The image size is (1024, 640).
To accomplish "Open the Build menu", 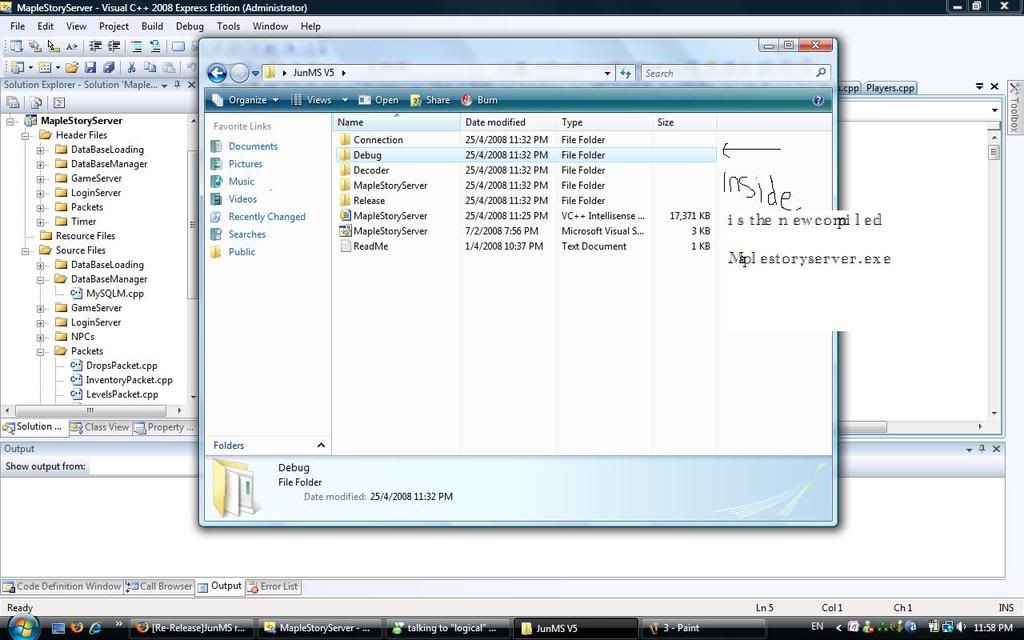I will pos(152,26).
